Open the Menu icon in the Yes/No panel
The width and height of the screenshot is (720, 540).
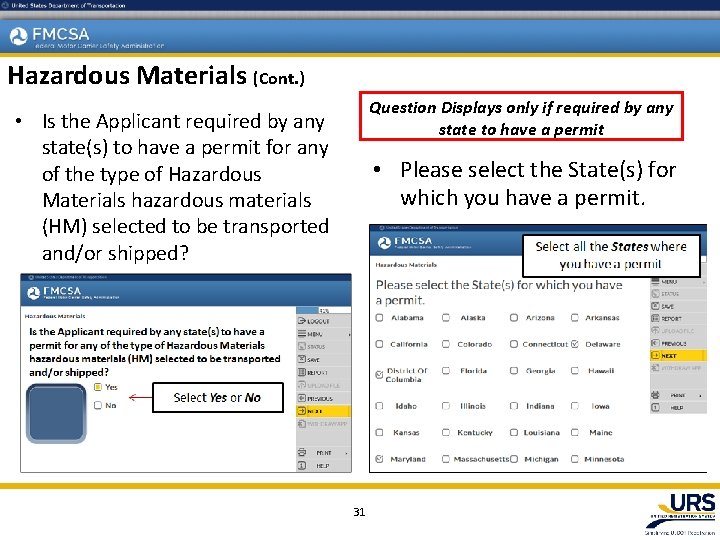[x=302, y=334]
